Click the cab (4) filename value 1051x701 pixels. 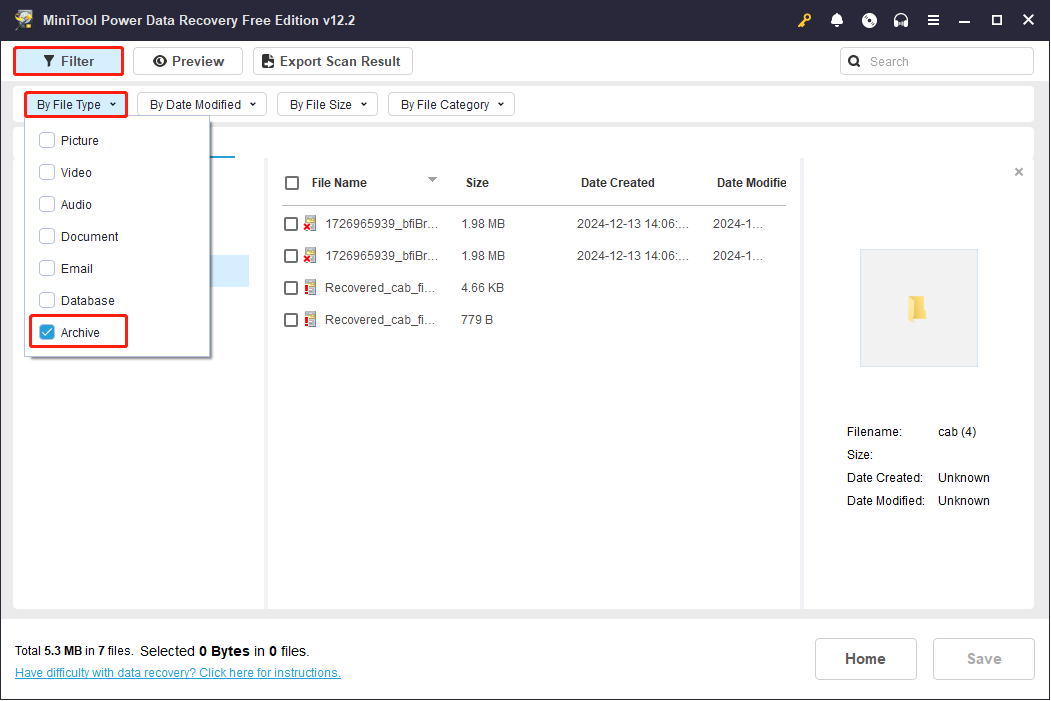click(956, 432)
